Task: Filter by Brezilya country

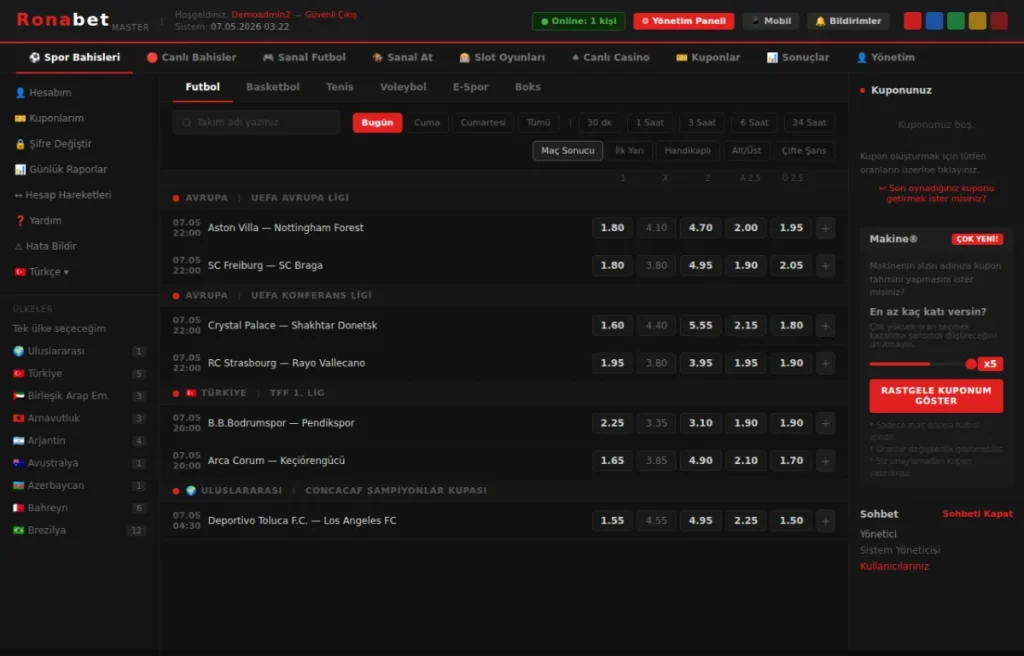Action: click(79, 531)
